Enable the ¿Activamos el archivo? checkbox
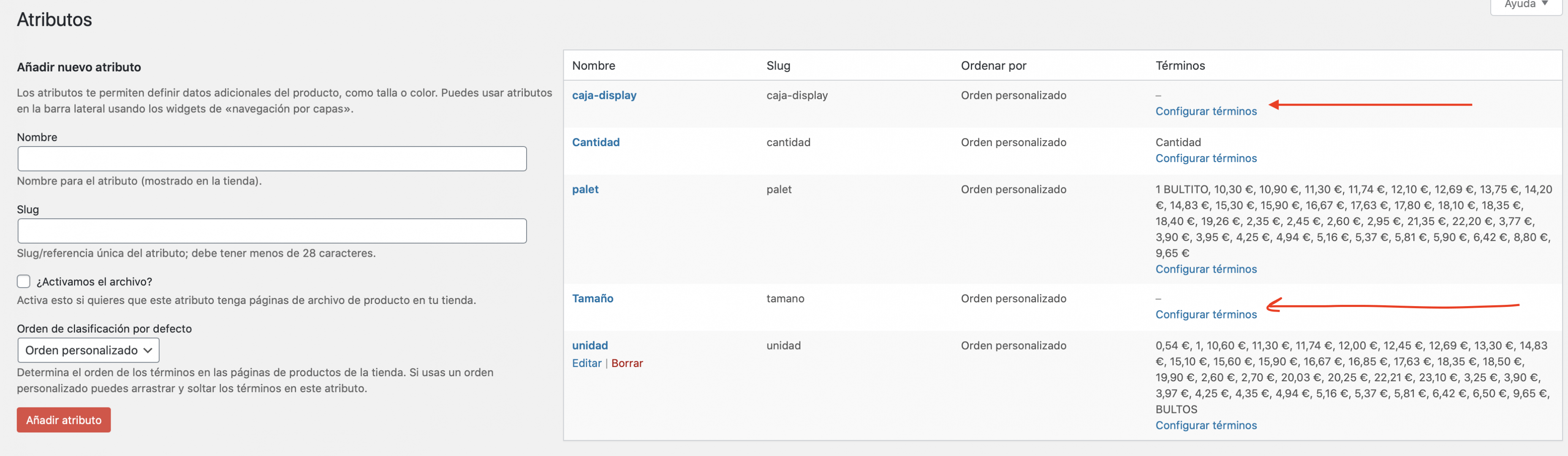This screenshot has height=456, width=1568. [x=24, y=281]
